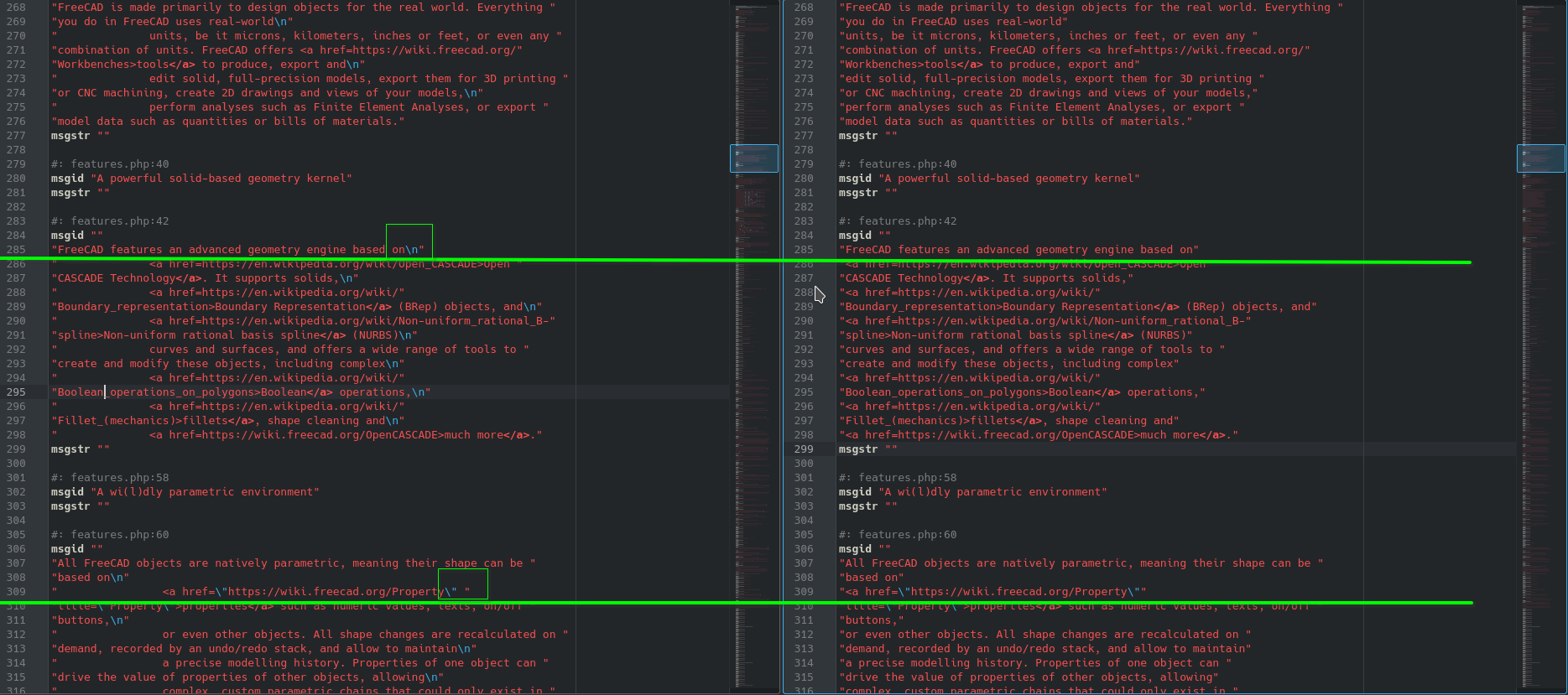The width and height of the screenshot is (1568, 695).
Task: Click 'All FreeCAD objects are natively parametric' in right pane
Action: coord(987,563)
